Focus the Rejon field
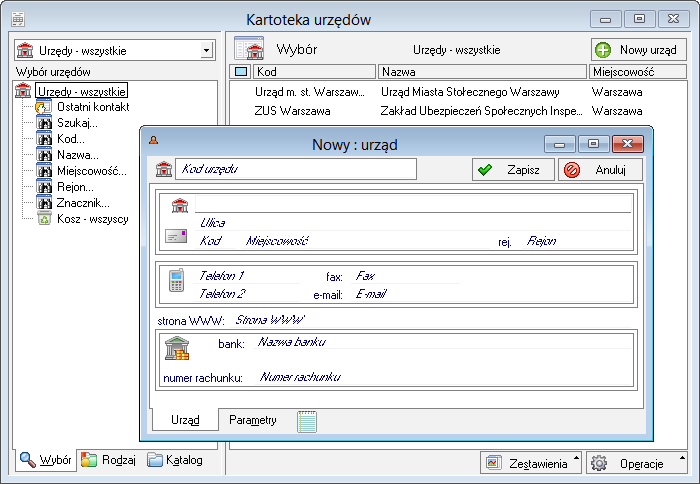The image size is (700, 484). click(x=577, y=241)
